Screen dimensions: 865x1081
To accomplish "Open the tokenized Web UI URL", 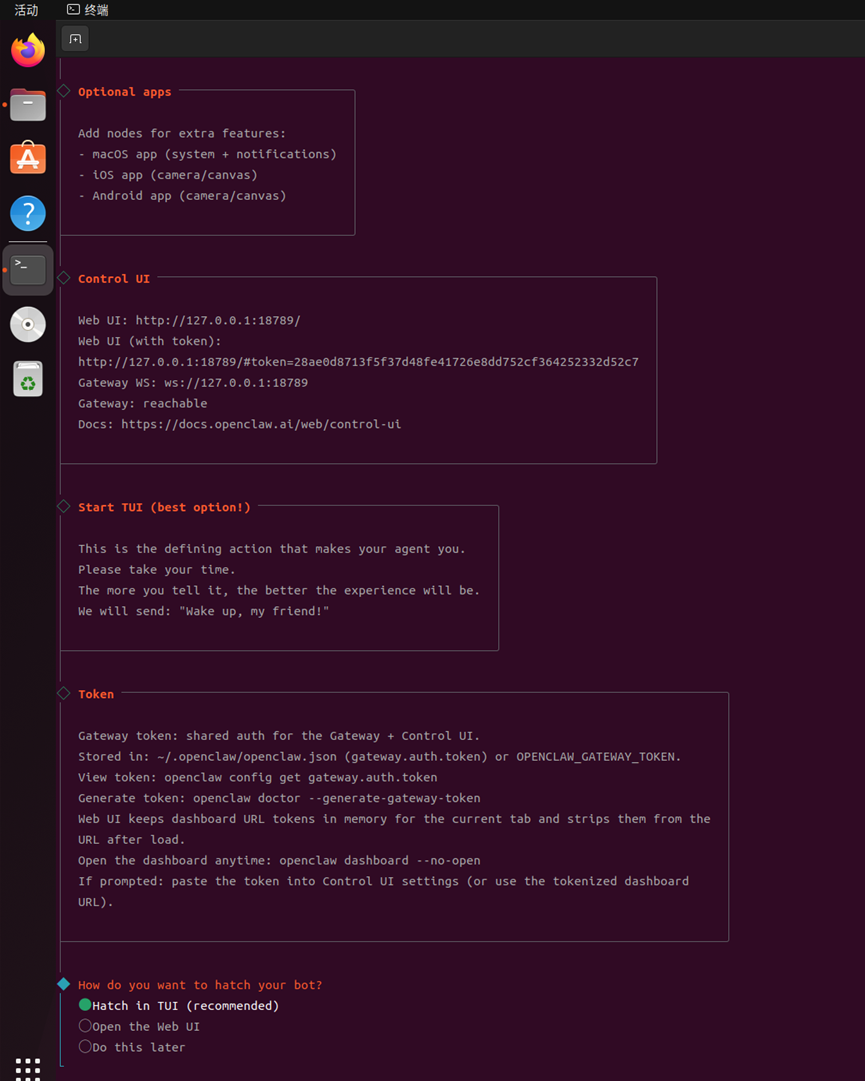I will point(358,362).
